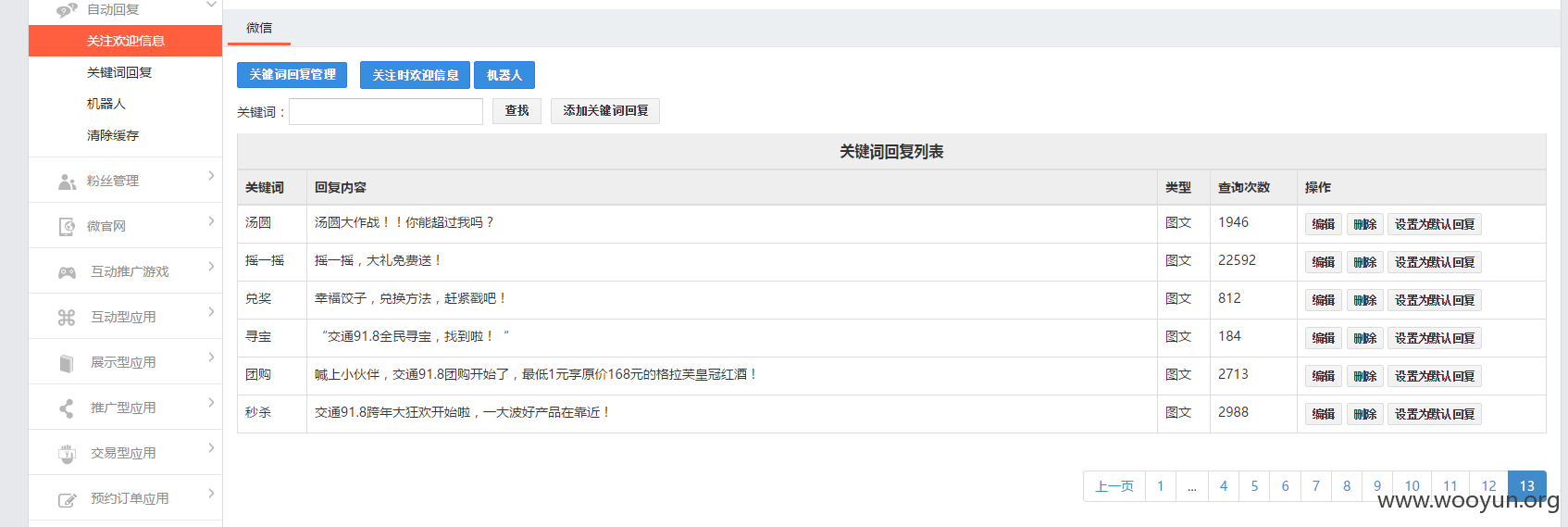Expand the 推广型应用 chevron
The width and height of the screenshot is (1568, 527).
(211, 403)
